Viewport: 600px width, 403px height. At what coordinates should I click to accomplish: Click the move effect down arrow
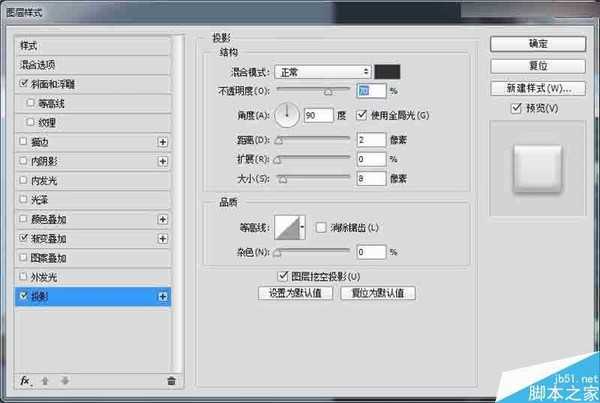point(66,381)
